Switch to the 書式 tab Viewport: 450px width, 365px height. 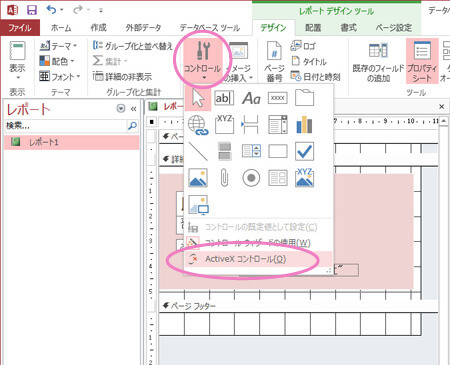(x=348, y=28)
